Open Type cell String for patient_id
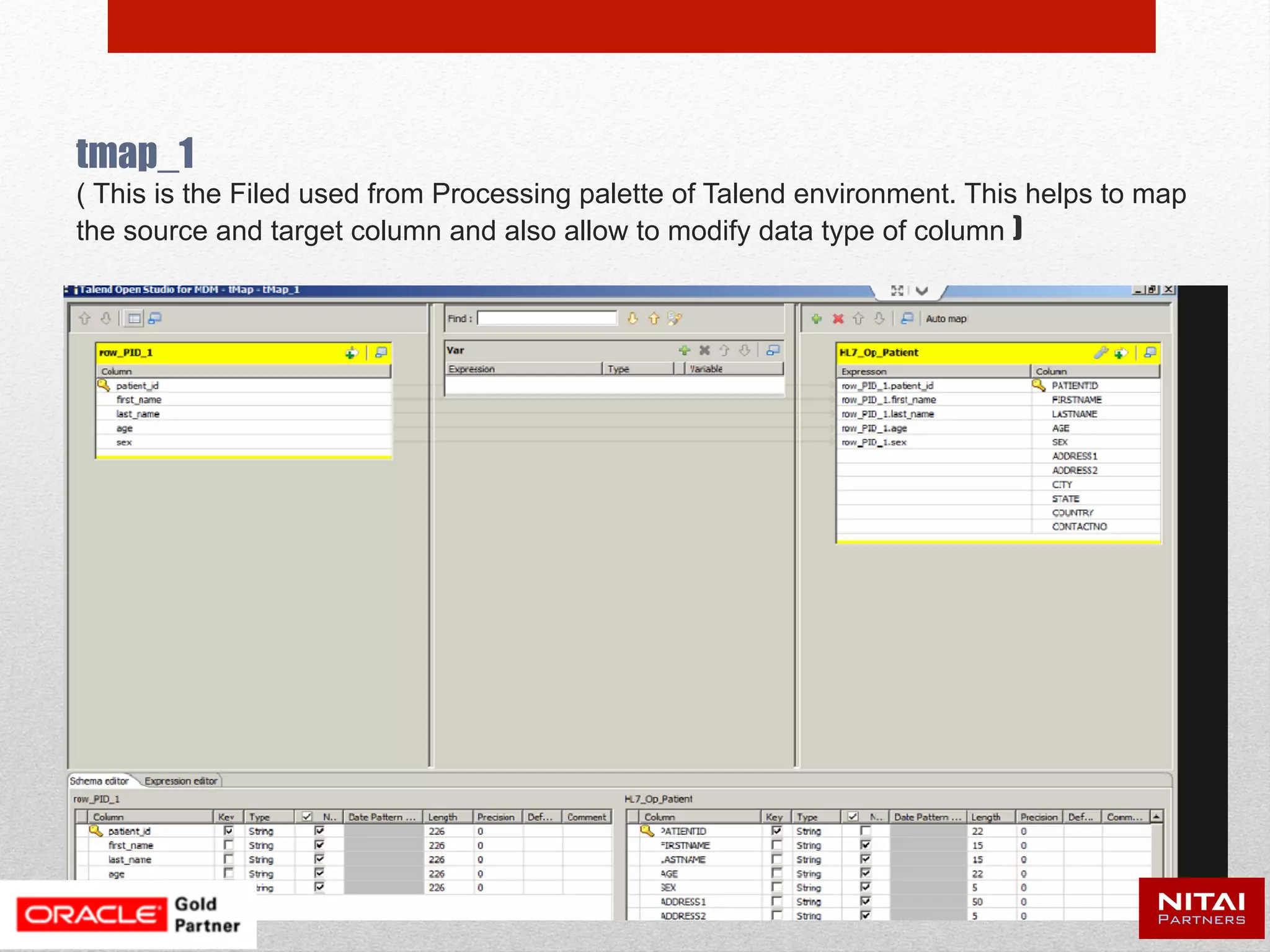 click(269, 831)
